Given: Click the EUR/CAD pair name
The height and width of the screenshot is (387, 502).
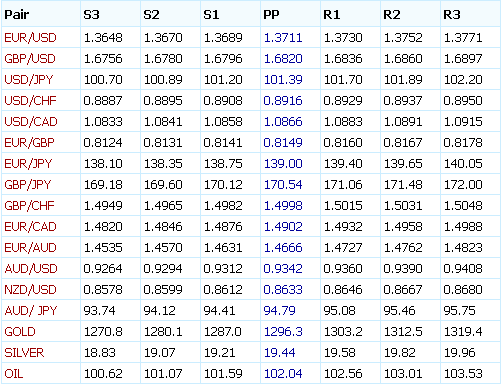Looking at the screenshot, I should (x=30, y=227).
